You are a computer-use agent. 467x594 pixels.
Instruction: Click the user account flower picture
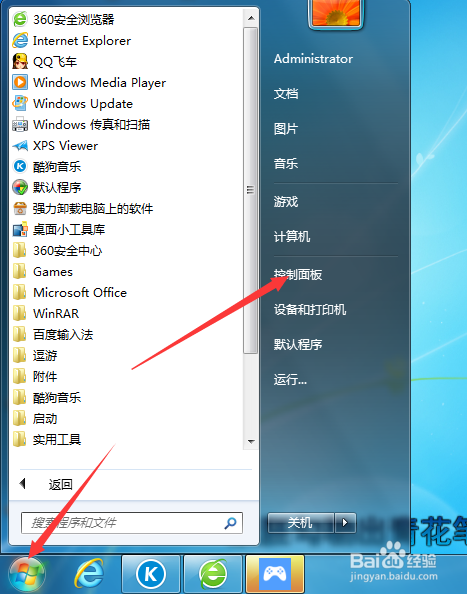point(336,14)
